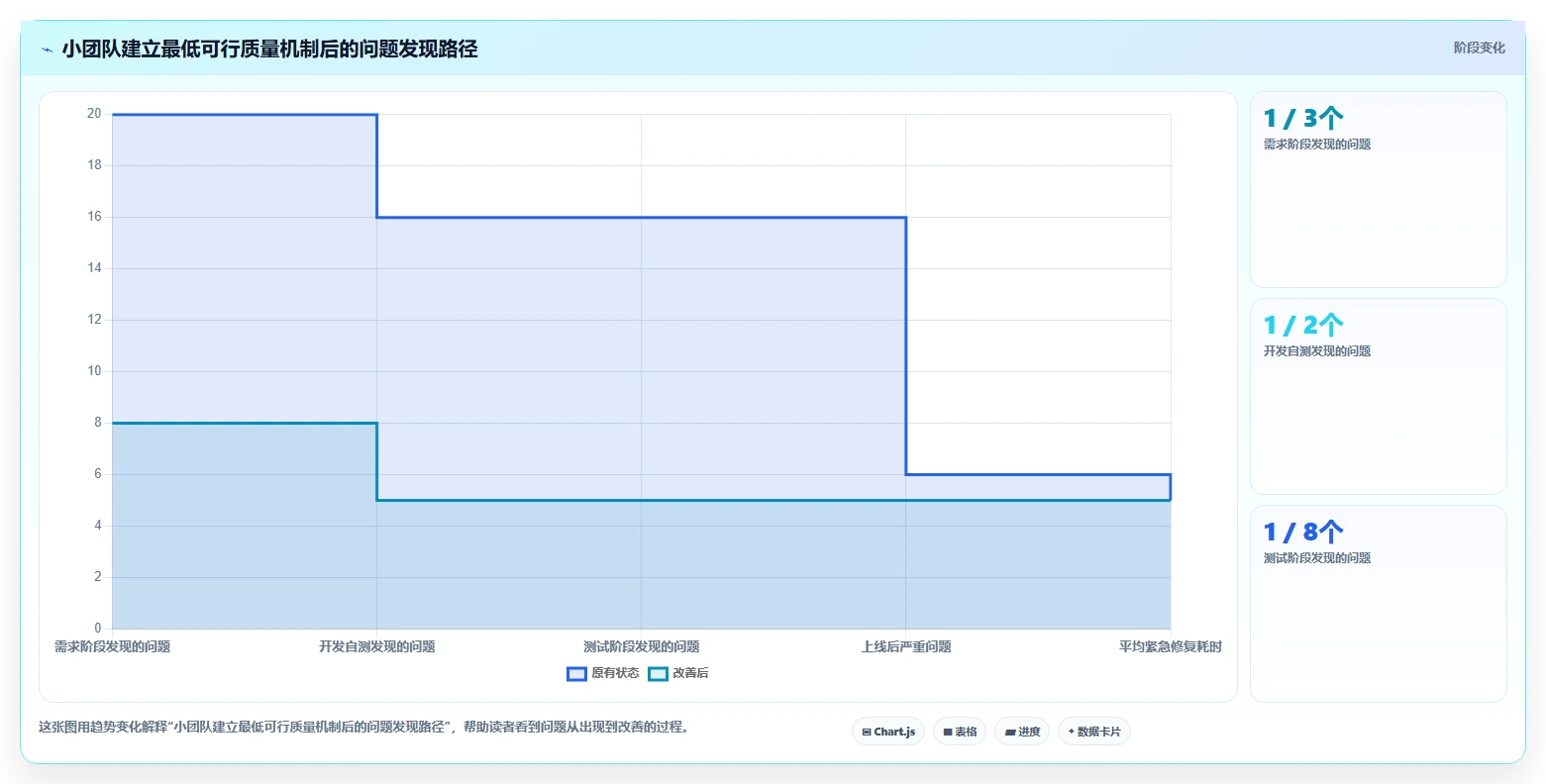Image resolution: width=1546 pixels, height=784 pixels.
Task: Toggle the 改善后 legend swatch
Action: [x=658, y=674]
